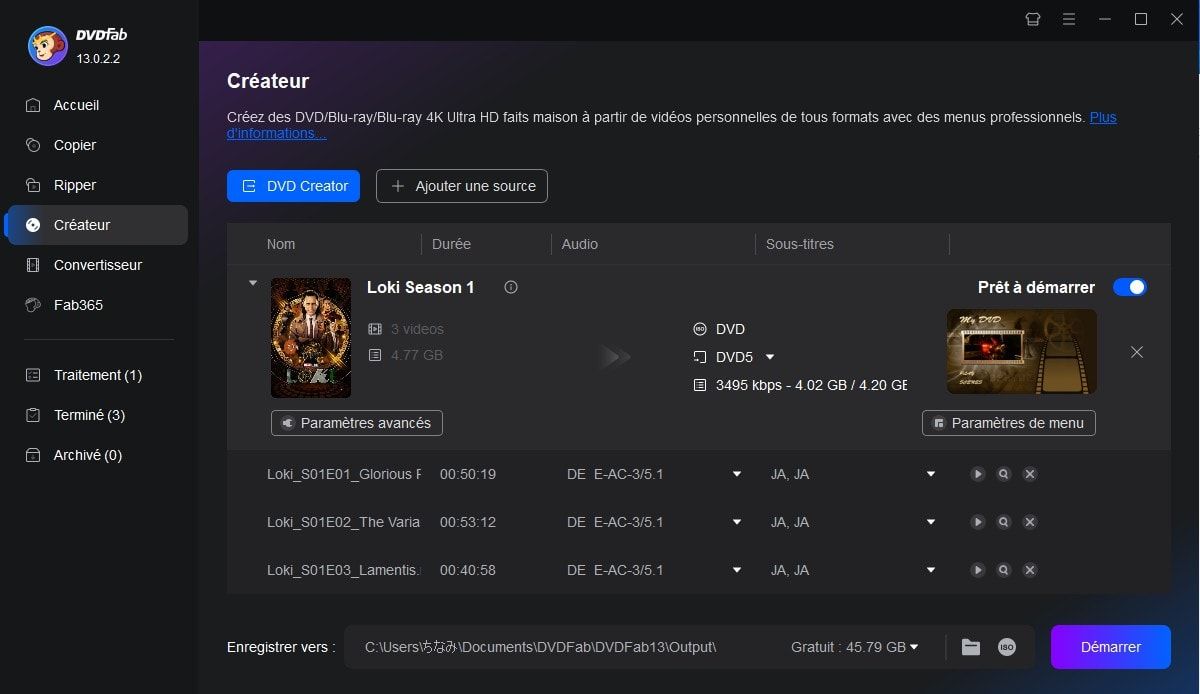Open Paramètres avancés

357,423
